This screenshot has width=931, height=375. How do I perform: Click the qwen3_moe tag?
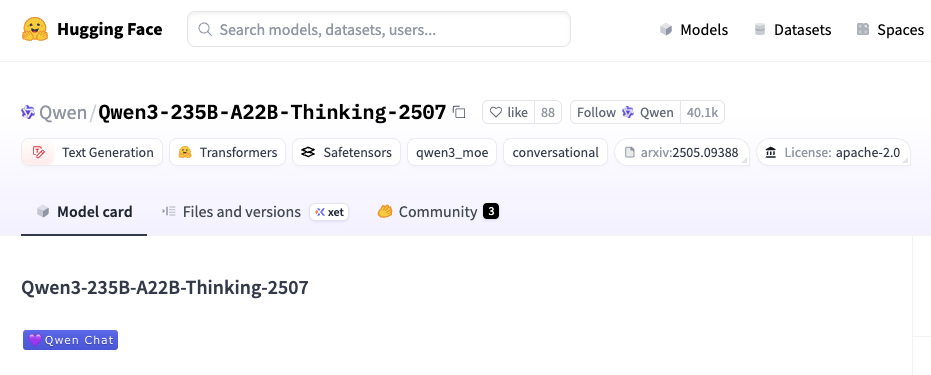tap(452, 152)
